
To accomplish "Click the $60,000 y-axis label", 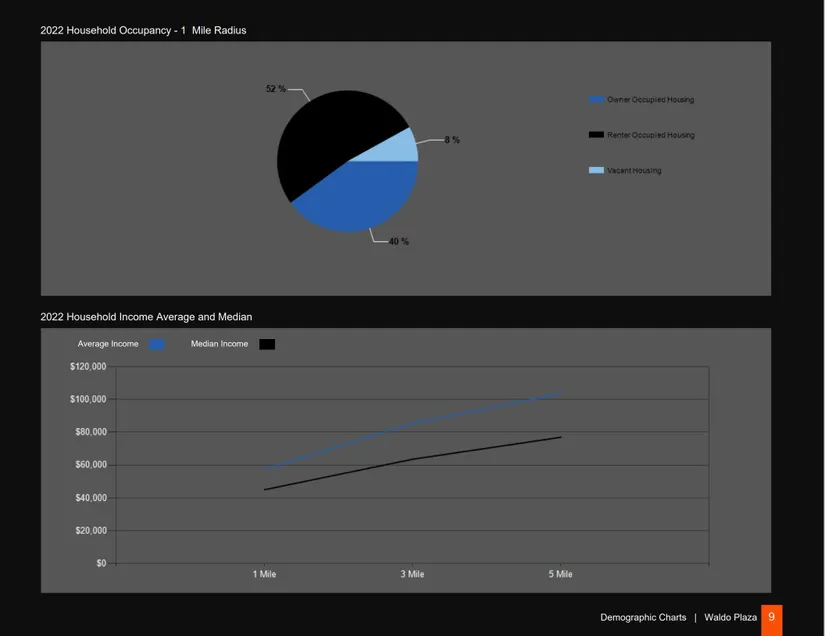I will click(x=89, y=465).
